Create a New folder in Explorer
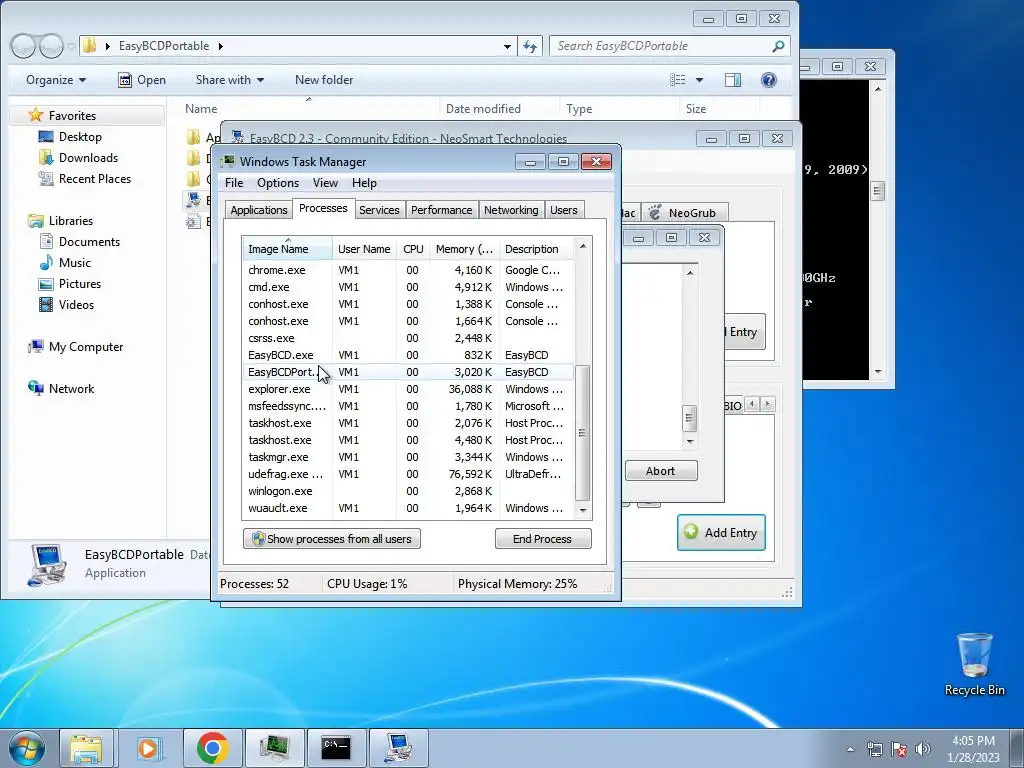The image size is (1024, 768). tap(324, 80)
